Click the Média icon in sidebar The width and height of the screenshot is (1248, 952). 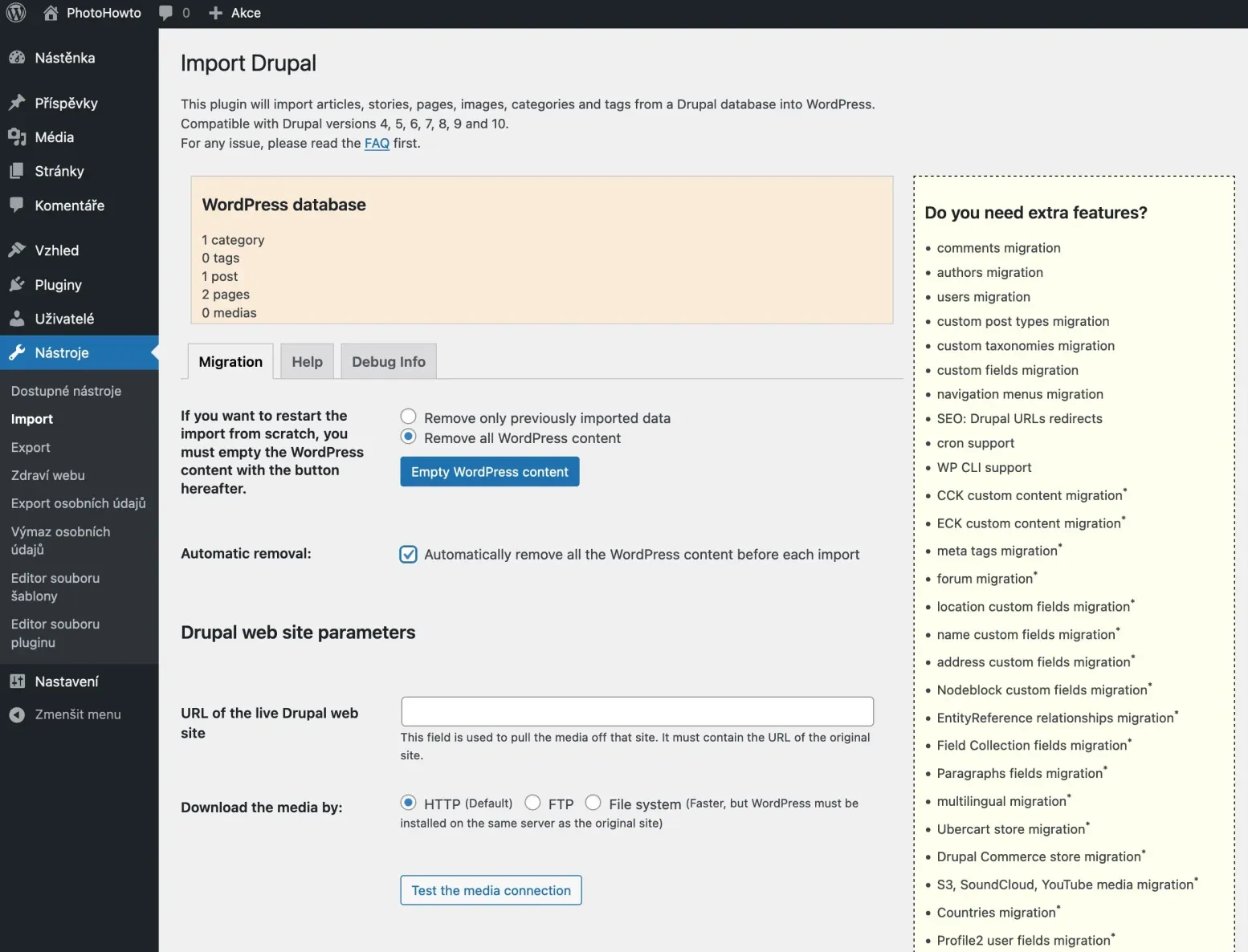[x=17, y=137]
